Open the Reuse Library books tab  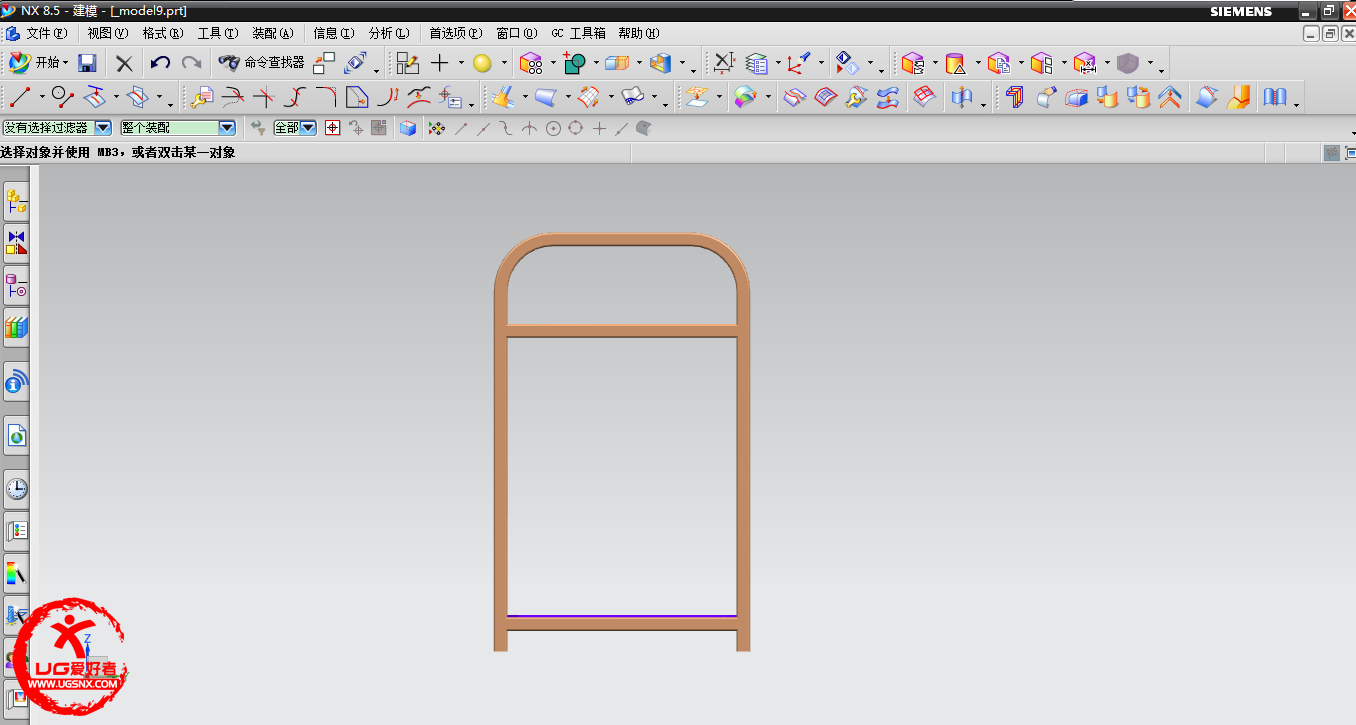coord(16,326)
